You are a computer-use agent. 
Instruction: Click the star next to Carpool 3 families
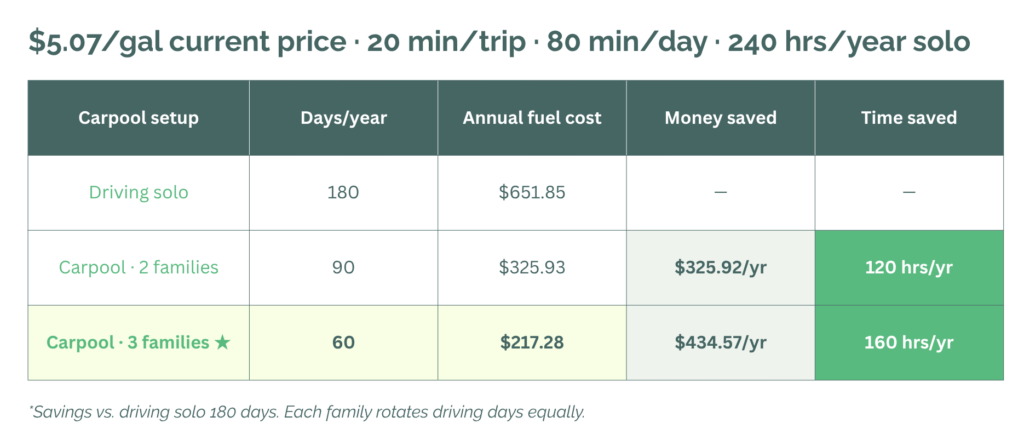222,343
